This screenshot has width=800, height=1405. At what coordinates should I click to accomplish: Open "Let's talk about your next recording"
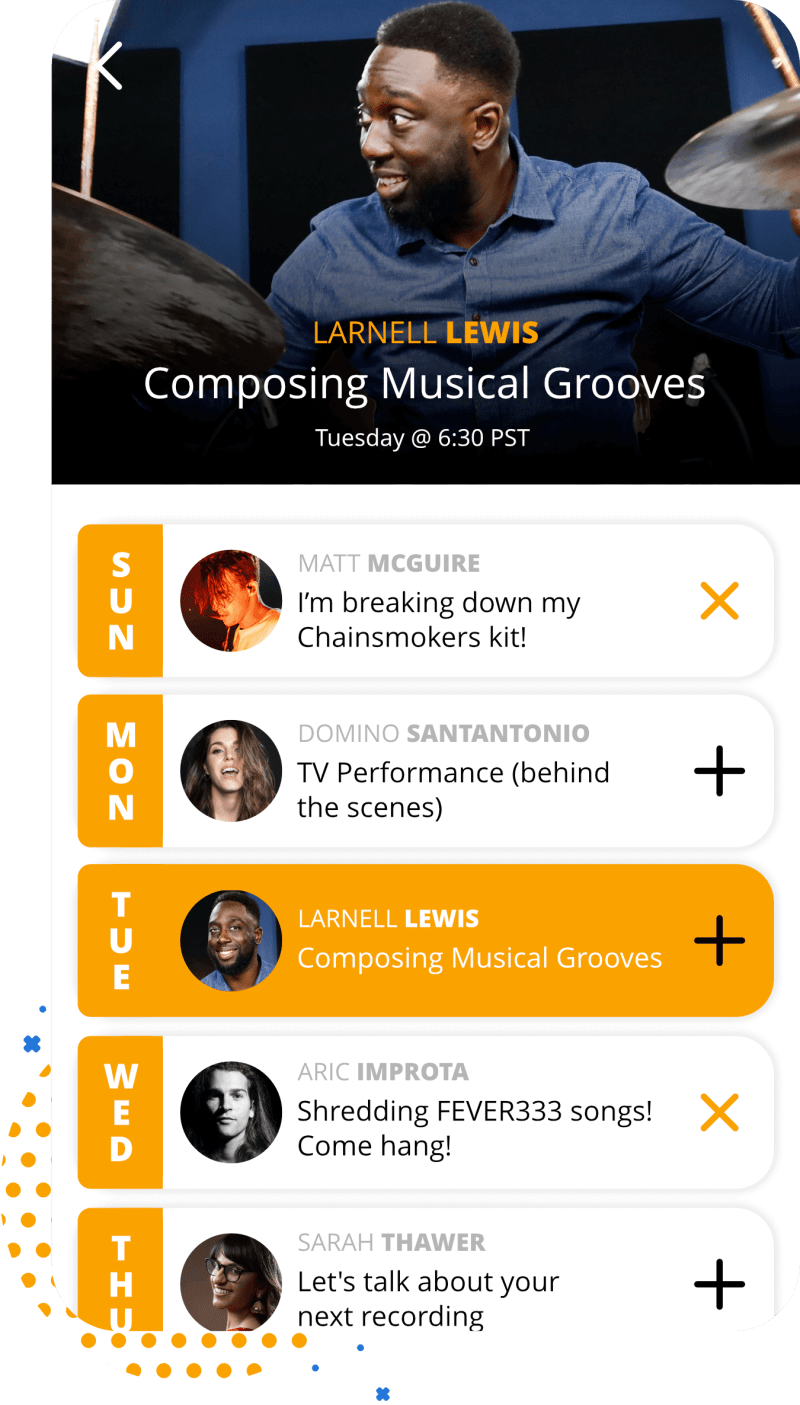pyautogui.click(x=428, y=1298)
